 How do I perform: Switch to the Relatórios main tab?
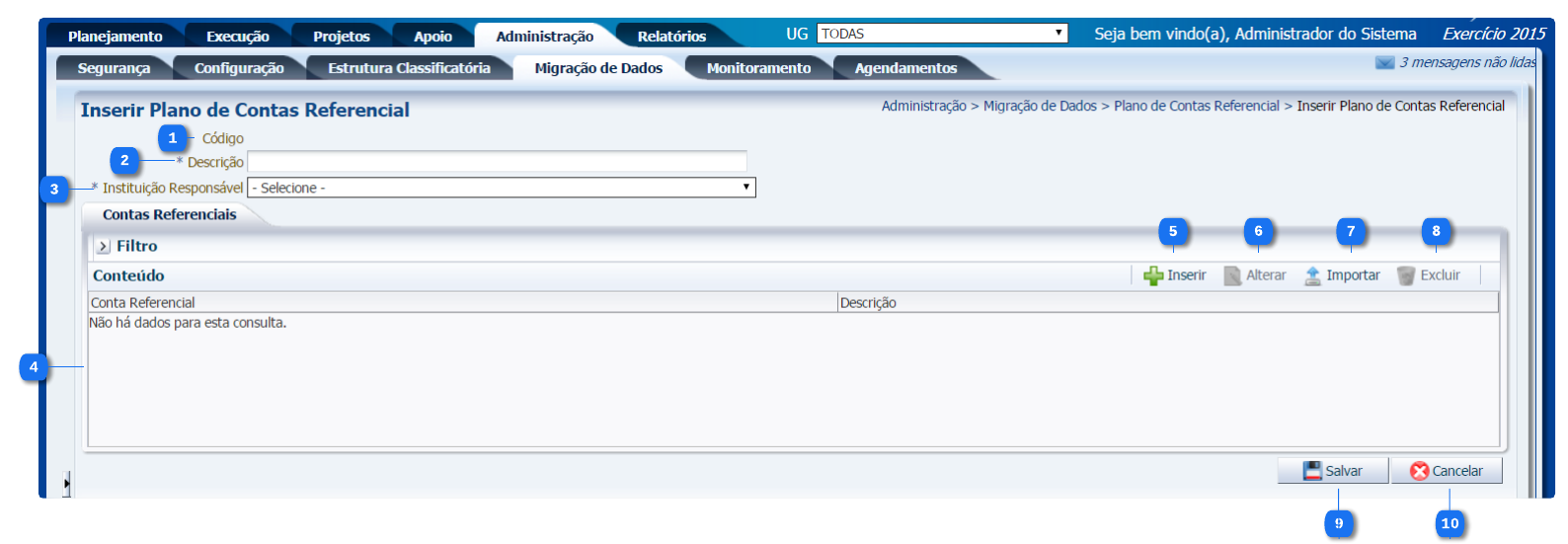click(671, 37)
